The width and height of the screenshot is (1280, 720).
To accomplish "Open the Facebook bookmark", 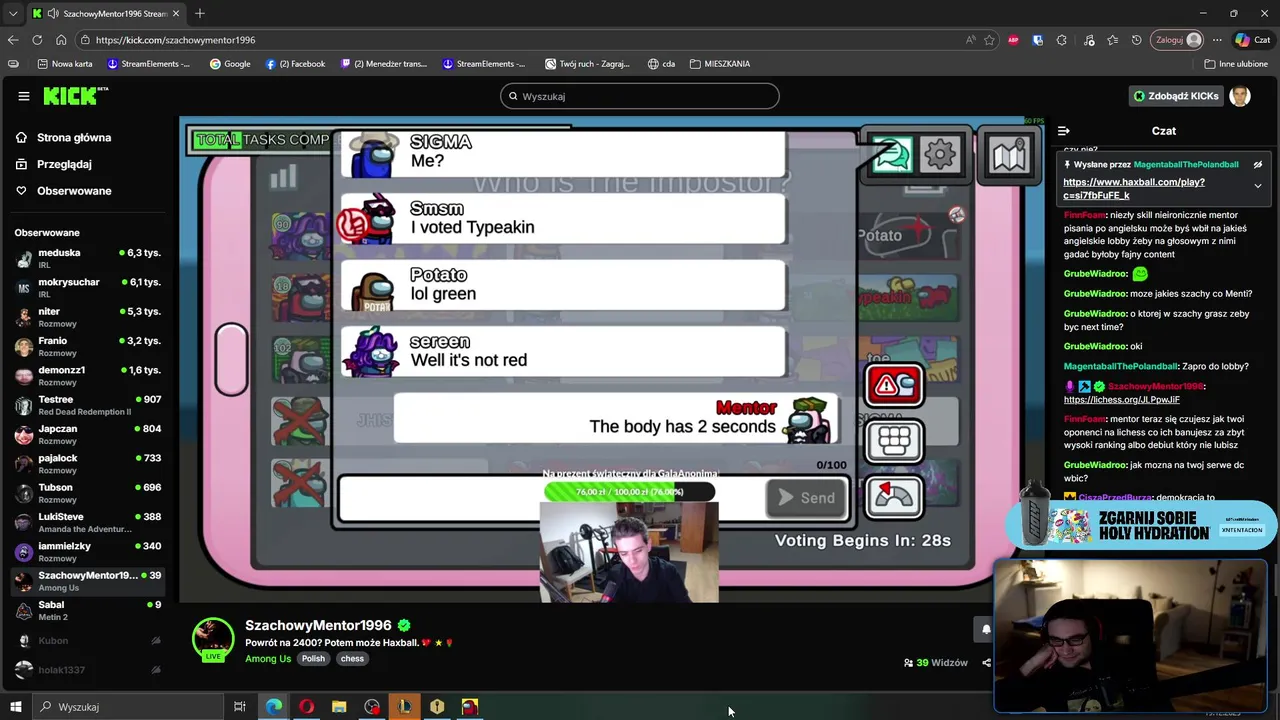I will tap(295, 64).
